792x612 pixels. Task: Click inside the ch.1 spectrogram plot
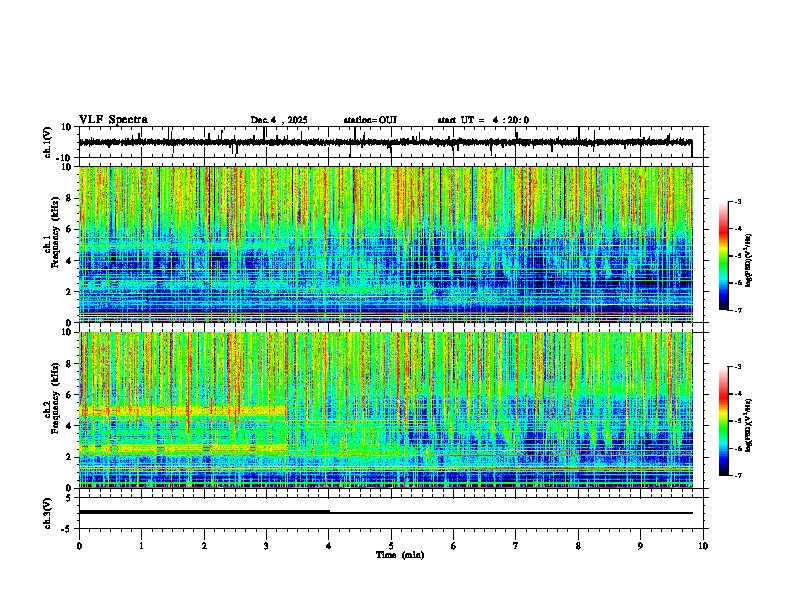tap(386, 244)
